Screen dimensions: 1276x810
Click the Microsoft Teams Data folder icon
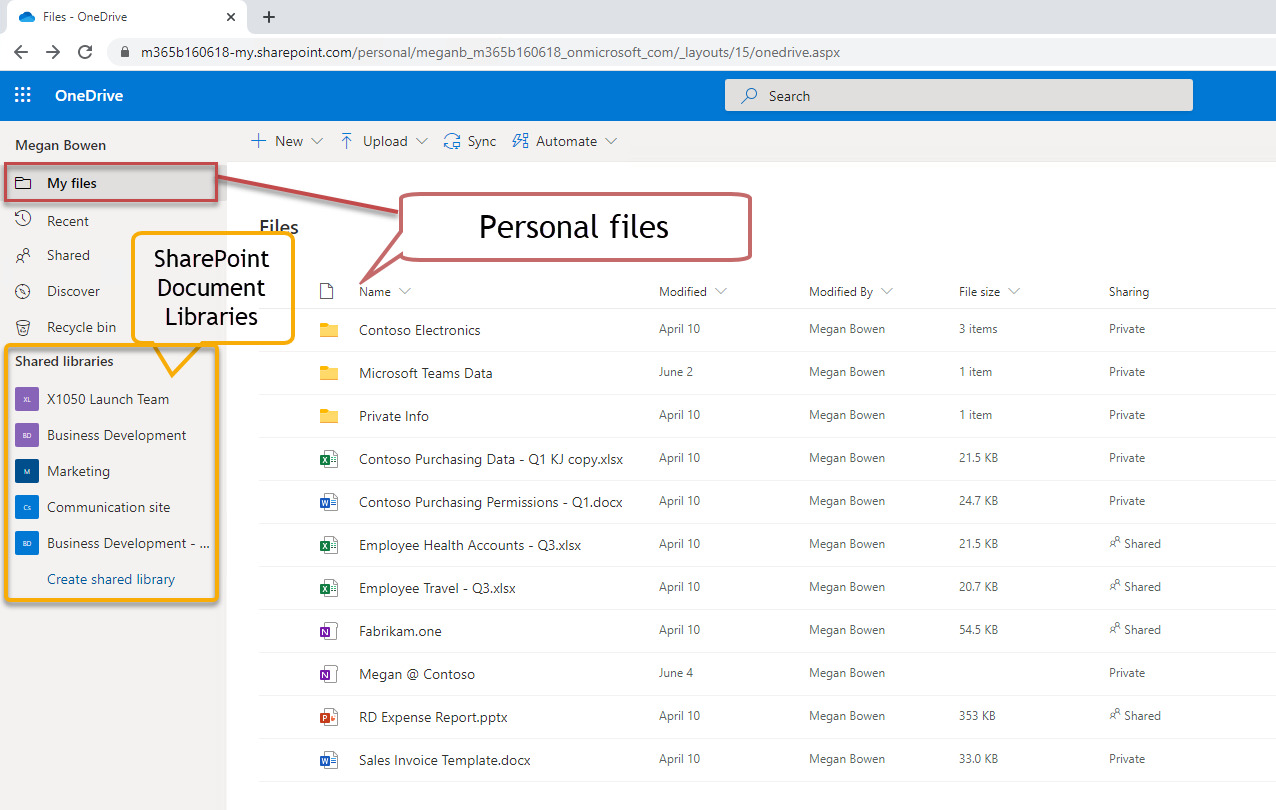329,373
